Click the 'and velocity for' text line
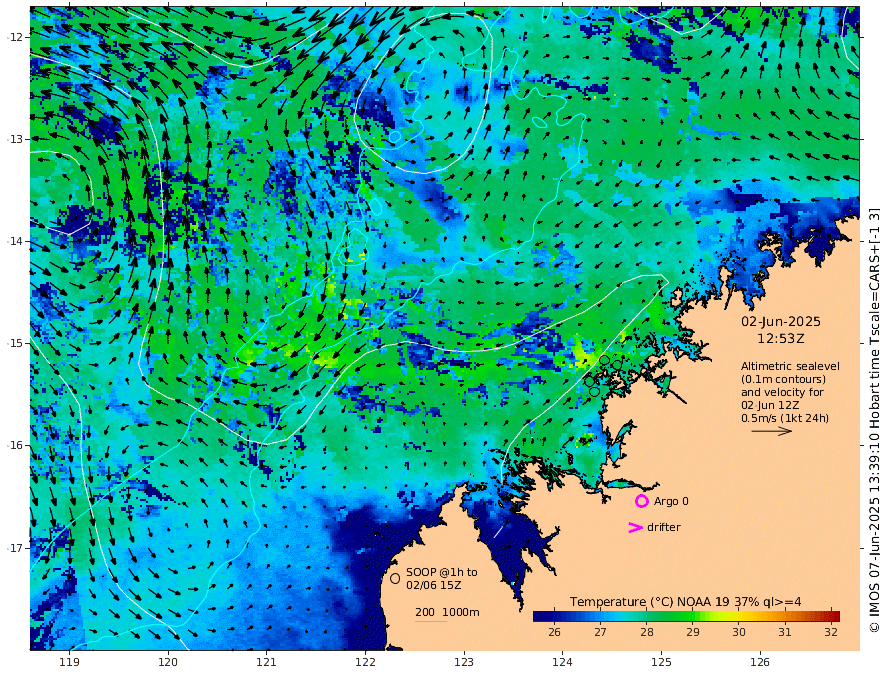This screenshot has width=880, height=680. [x=782, y=392]
